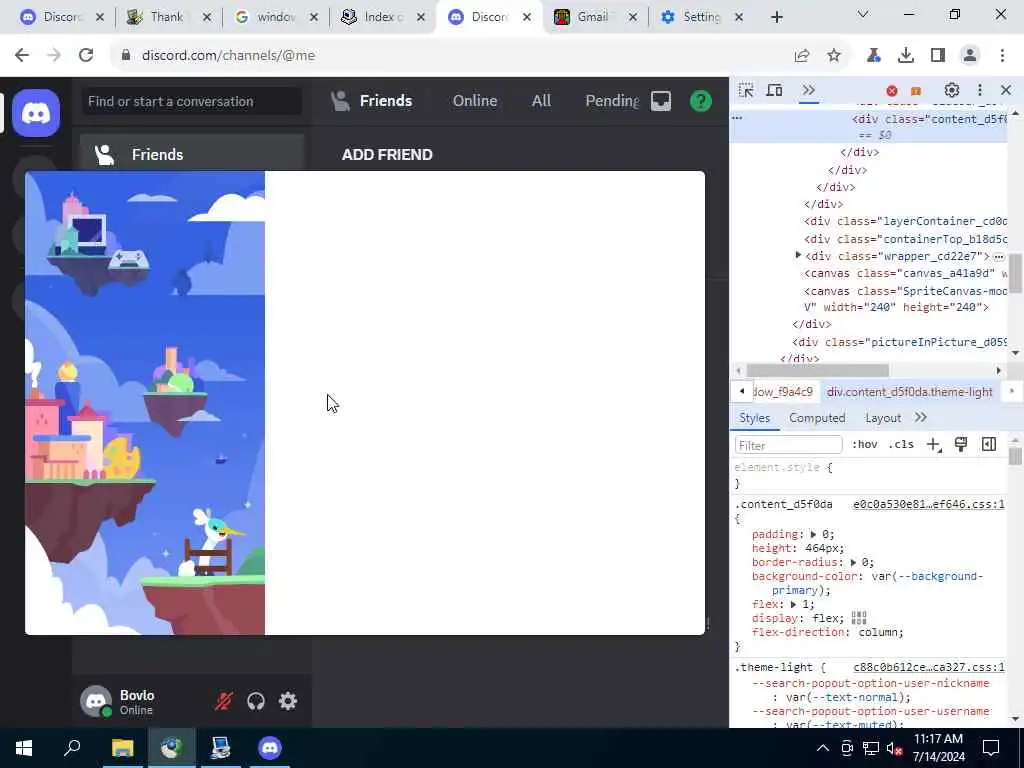Switch to the Styles tab
Viewport: 1024px width, 768px height.
[x=754, y=418]
